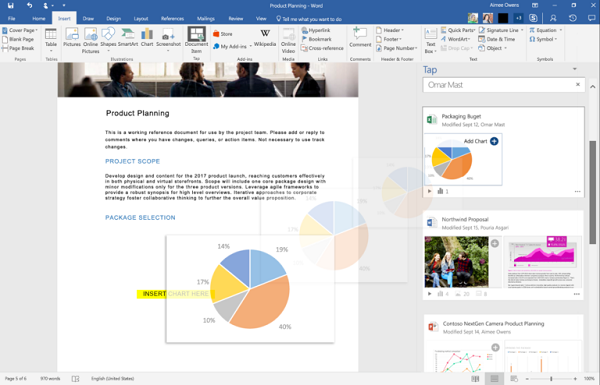Switch to Read Mode view in status bar
600x385 pixels.
[x=475, y=378]
